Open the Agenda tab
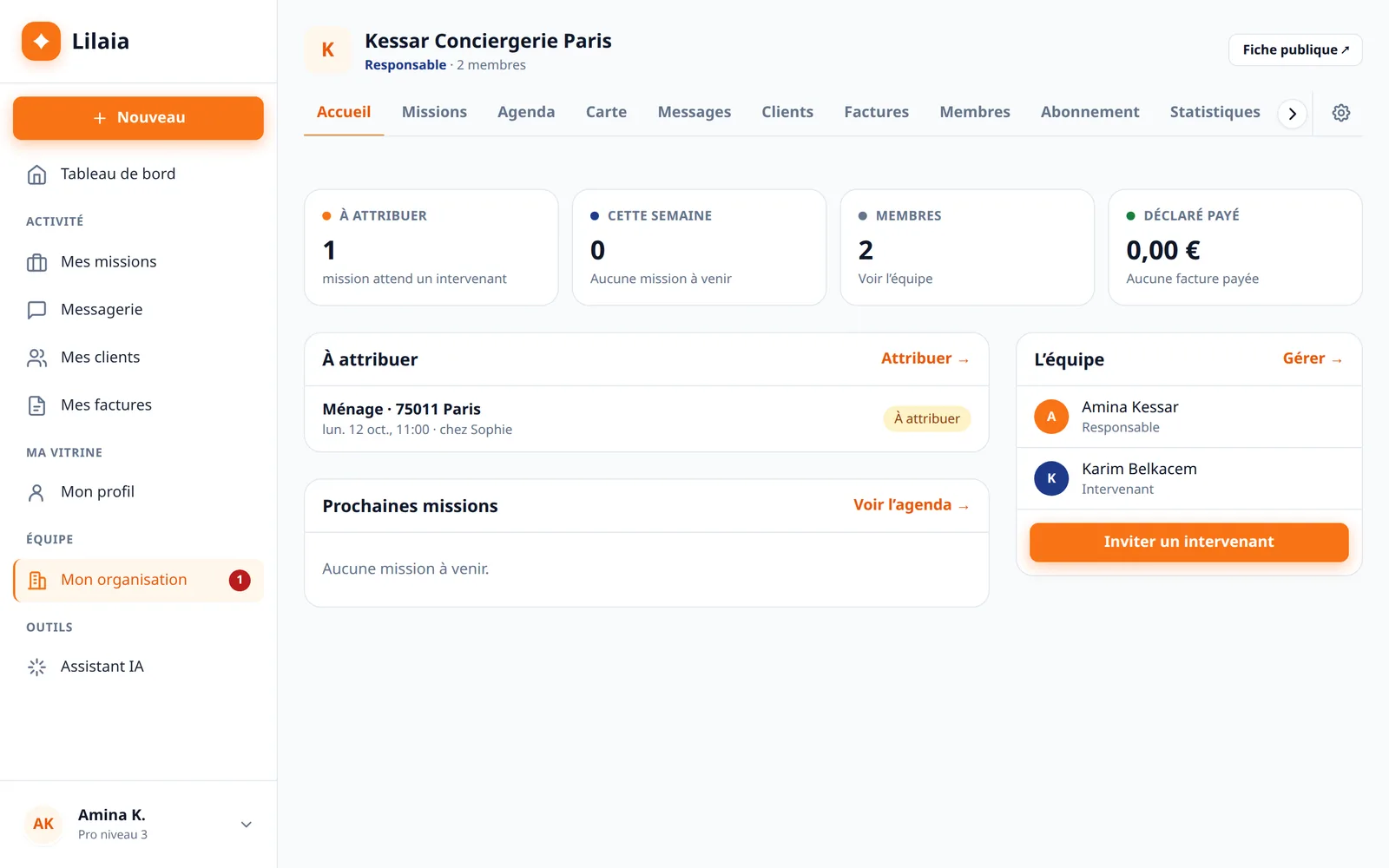The height and width of the screenshot is (868, 1389). click(x=526, y=112)
